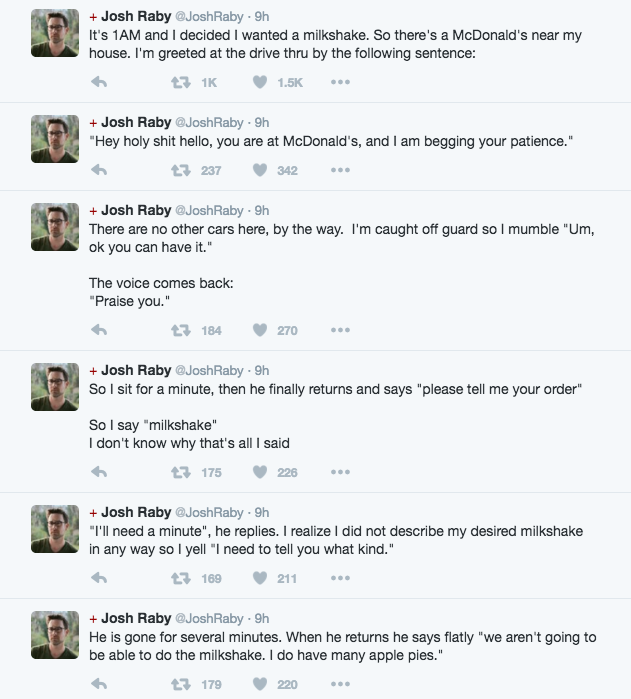Retweet the tweet with 184 retweets
The image size is (631, 699).
click(181, 330)
